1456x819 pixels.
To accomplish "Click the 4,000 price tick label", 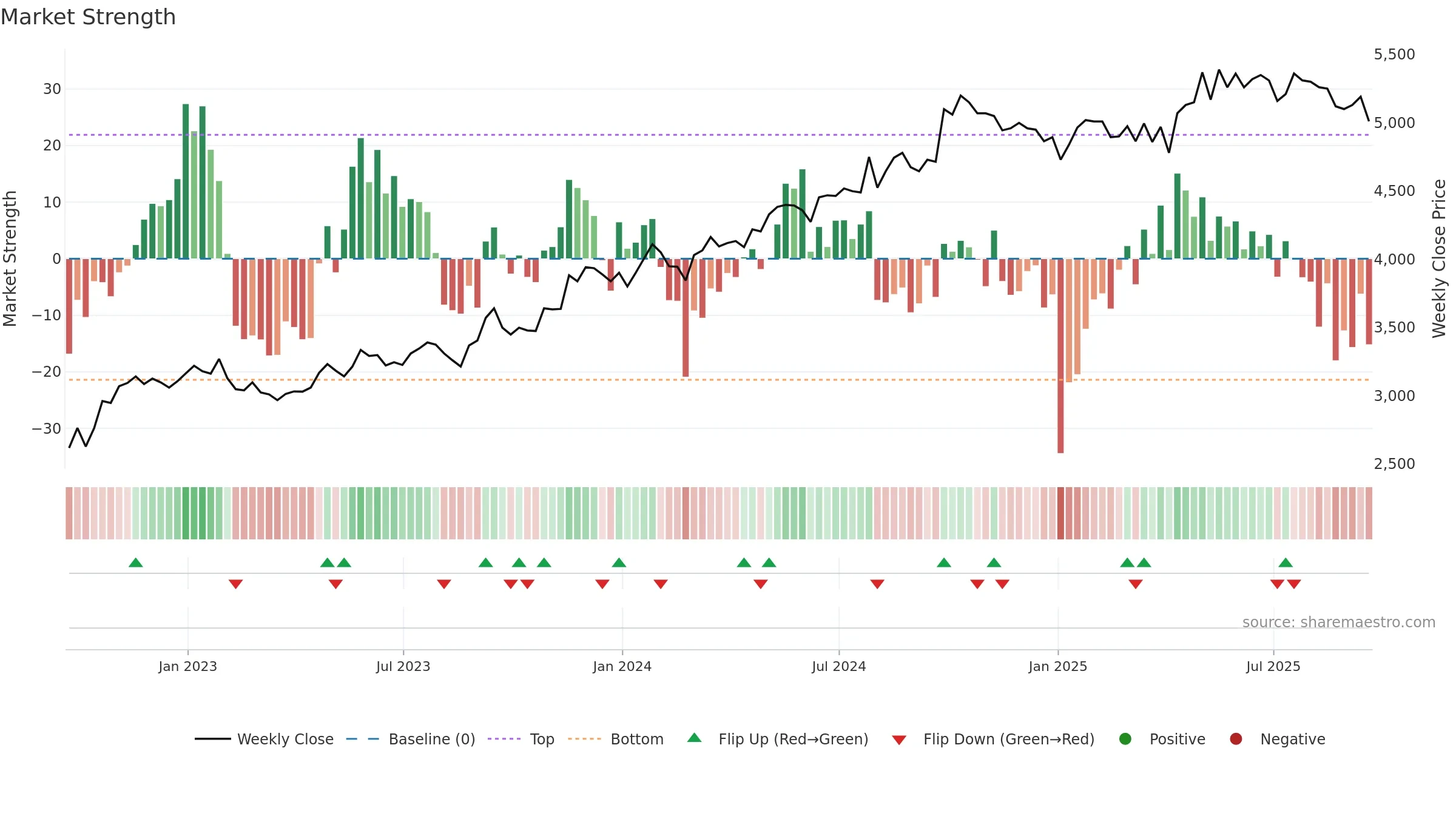I will point(1395,260).
